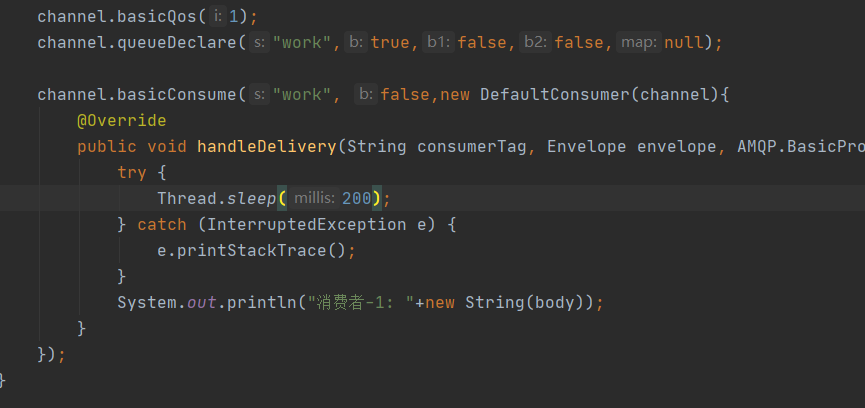
Task: Click the null argument after map hint
Action: (684, 42)
